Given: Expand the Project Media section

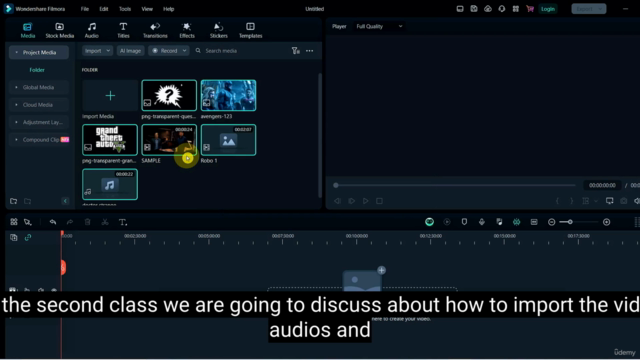Looking at the screenshot, I should (39, 52).
